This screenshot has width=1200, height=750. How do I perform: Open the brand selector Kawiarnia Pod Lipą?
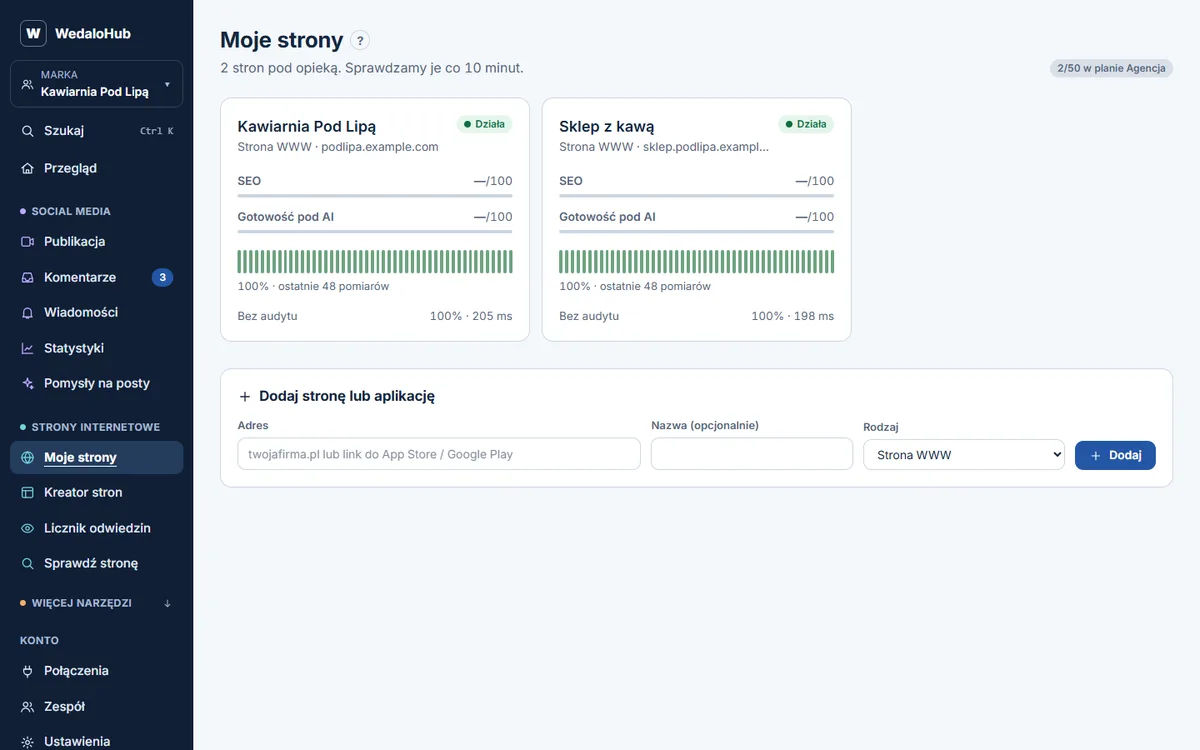pyautogui.click(x=96, y=83)
